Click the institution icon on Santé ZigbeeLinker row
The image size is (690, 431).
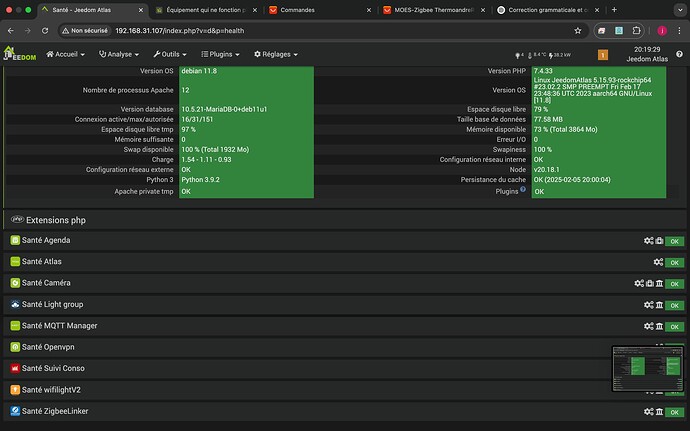coord(659,412)
